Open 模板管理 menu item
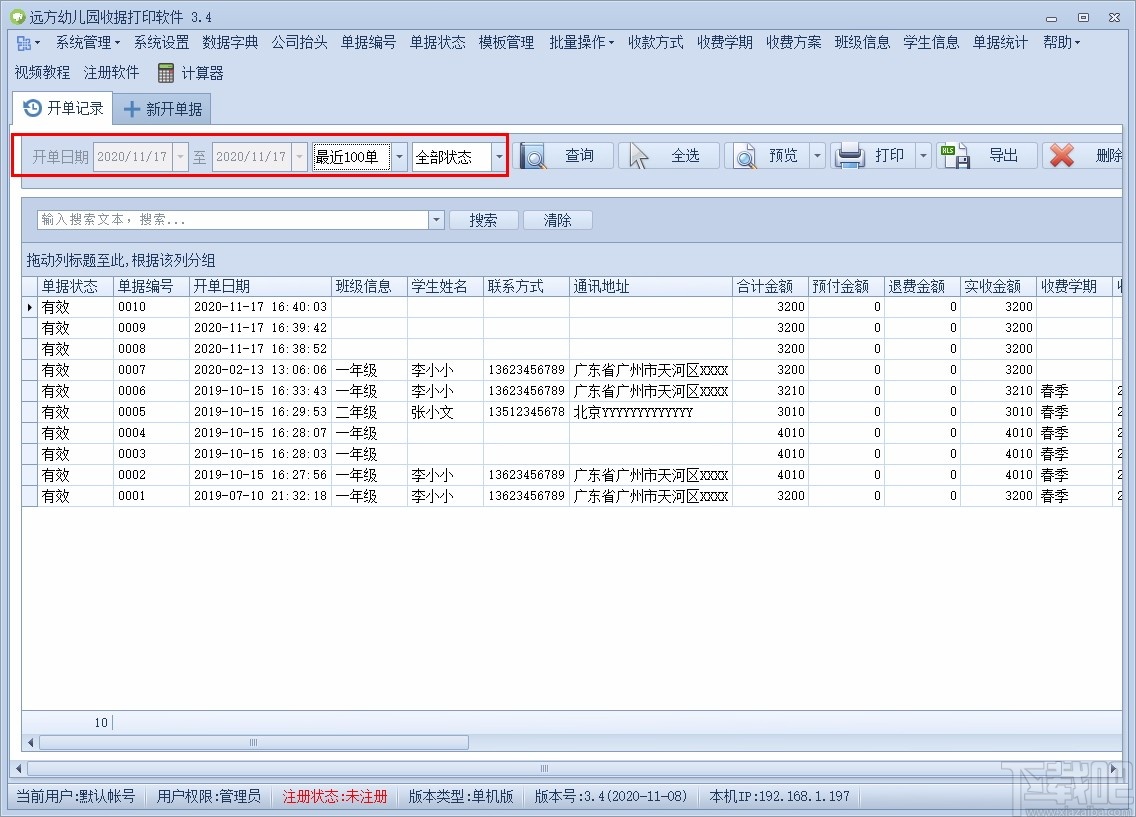Screen dimensions: 1136x817 click(x=506, y=43)
